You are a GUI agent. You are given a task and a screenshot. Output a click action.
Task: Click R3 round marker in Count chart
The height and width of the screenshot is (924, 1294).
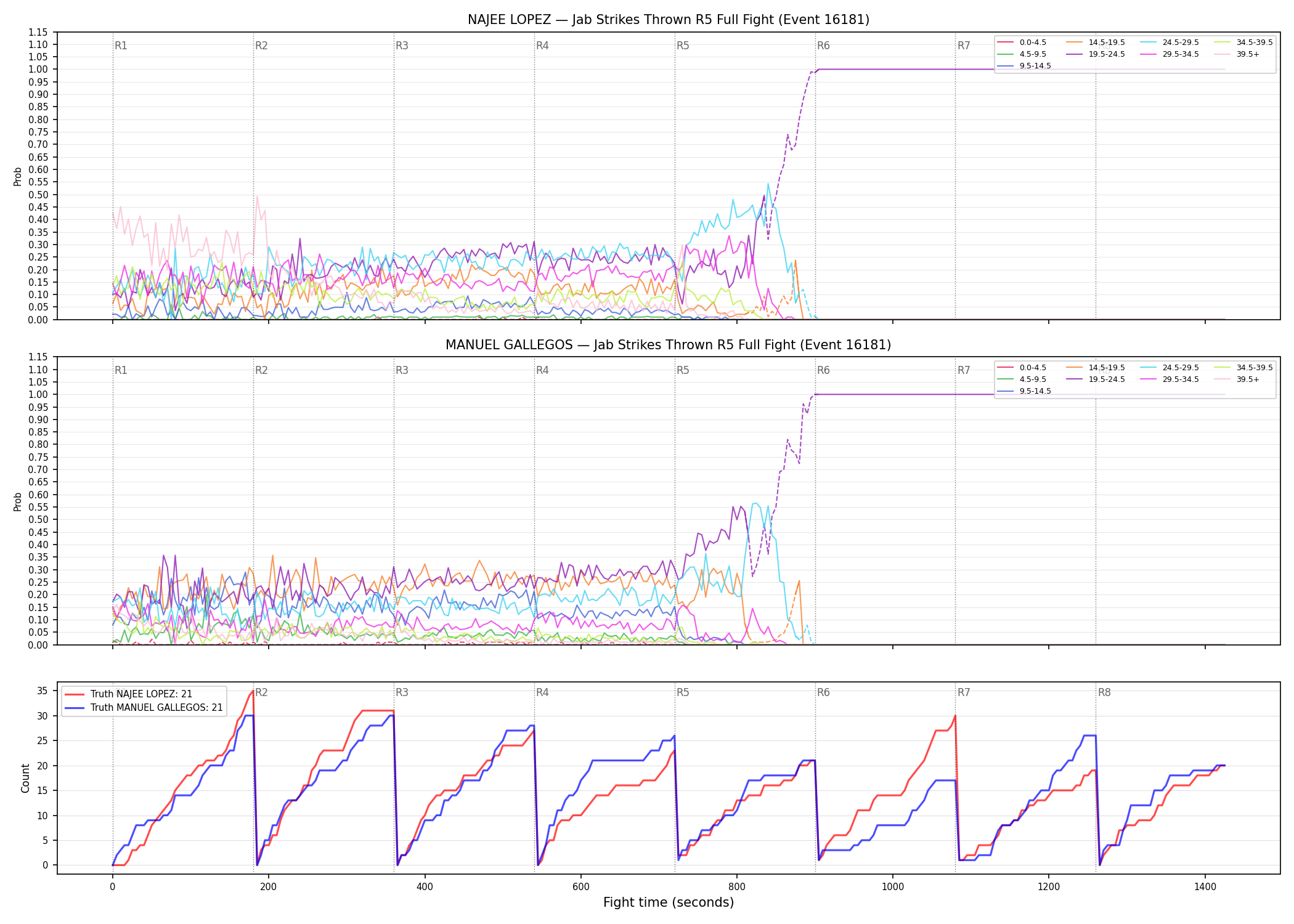(402, 692)
